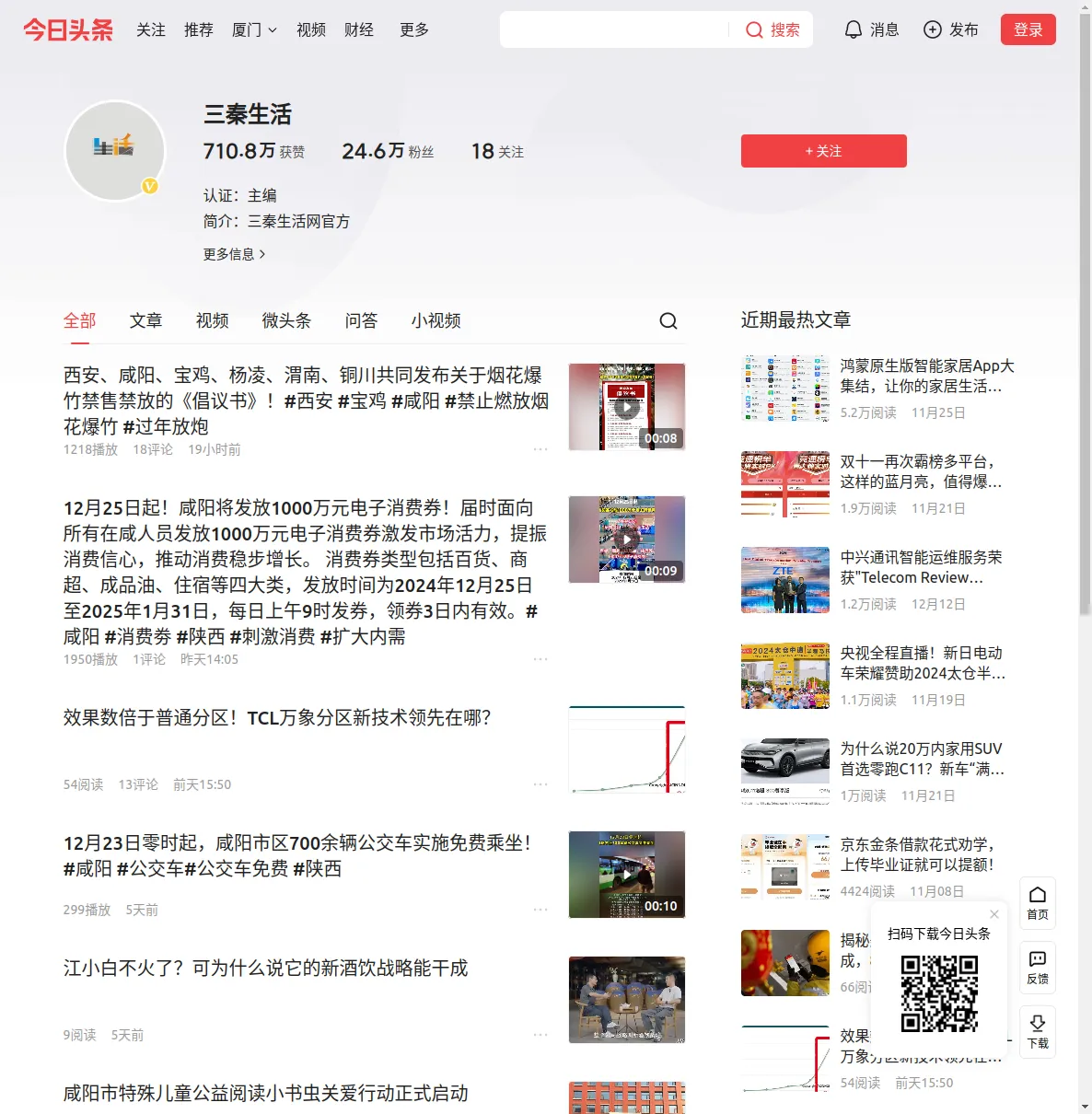This screenshot has height=1114, width=1092.
Task: Open the ZTE award ceremony thumbnail
Action: 785,580
